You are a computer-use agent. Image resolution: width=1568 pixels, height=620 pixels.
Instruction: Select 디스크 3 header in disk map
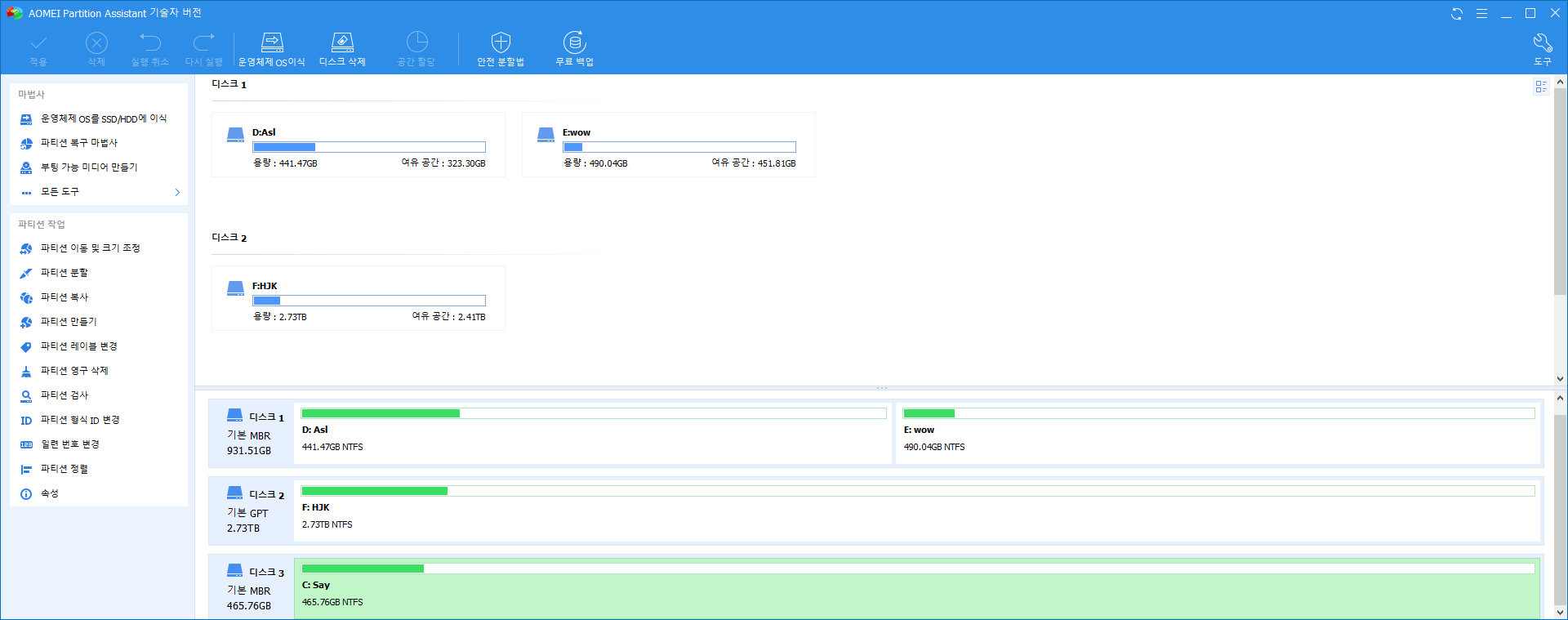pos(252,587)
